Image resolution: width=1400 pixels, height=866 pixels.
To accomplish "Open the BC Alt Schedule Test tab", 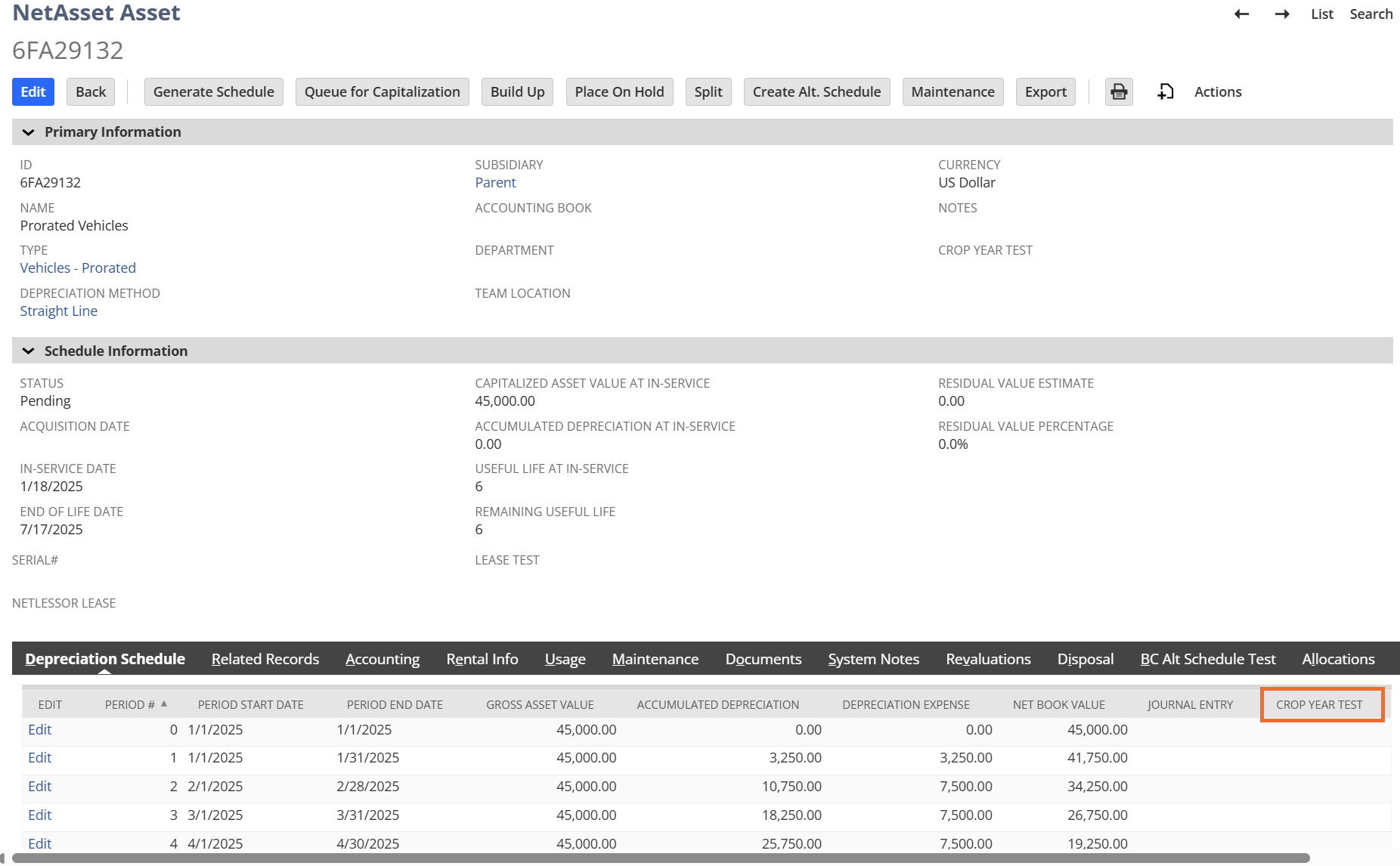I will tap(1208, 659).
